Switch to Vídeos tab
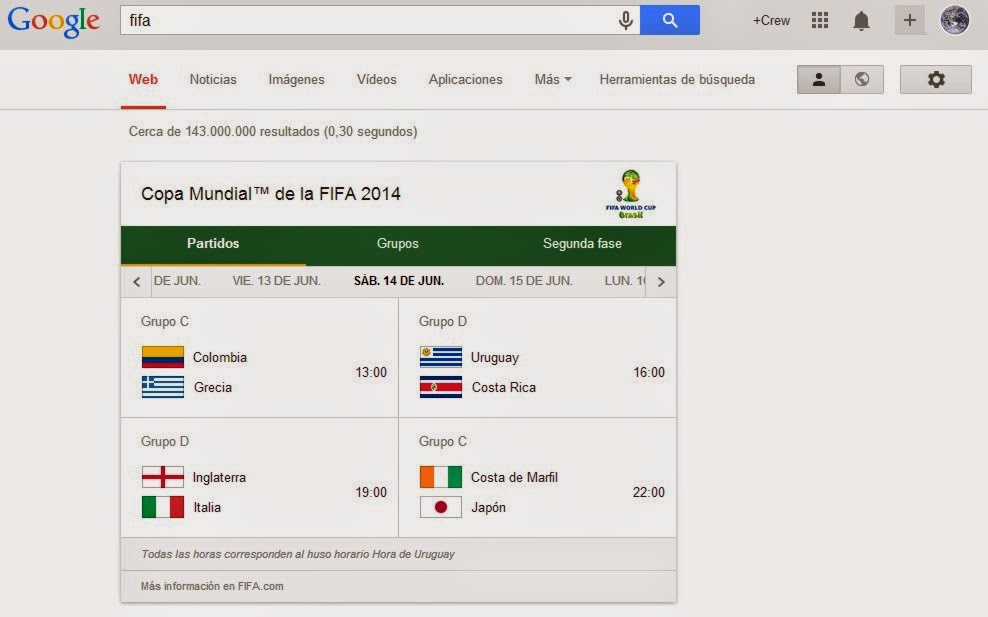Viewport: 988px width, 617px height. click(376, 79)
